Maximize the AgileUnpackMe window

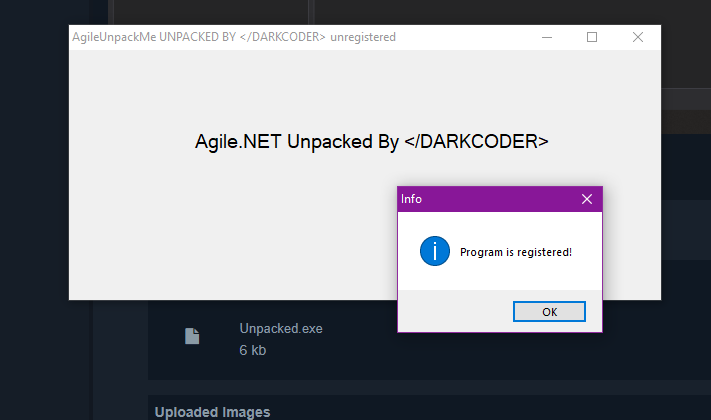click(592, 37)
